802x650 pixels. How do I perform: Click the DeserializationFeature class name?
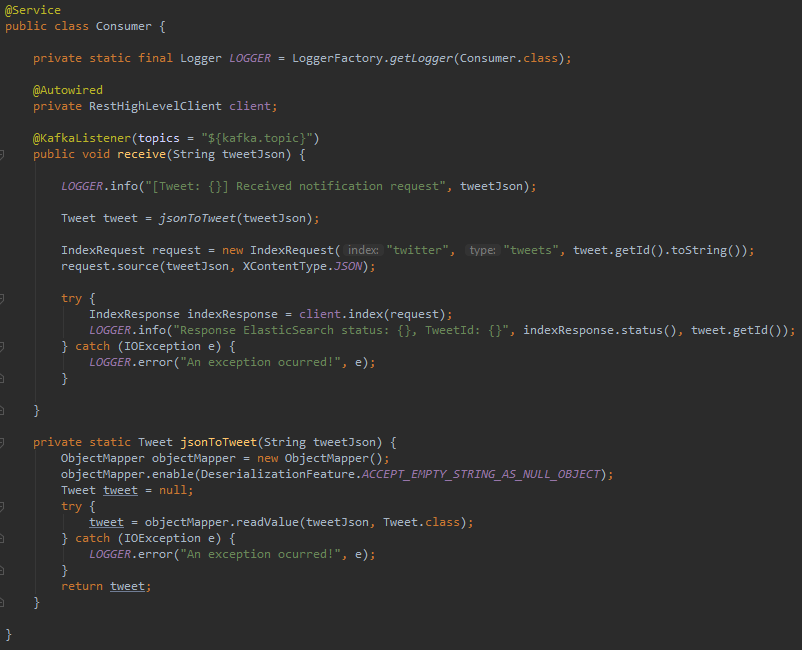point(277,475)
